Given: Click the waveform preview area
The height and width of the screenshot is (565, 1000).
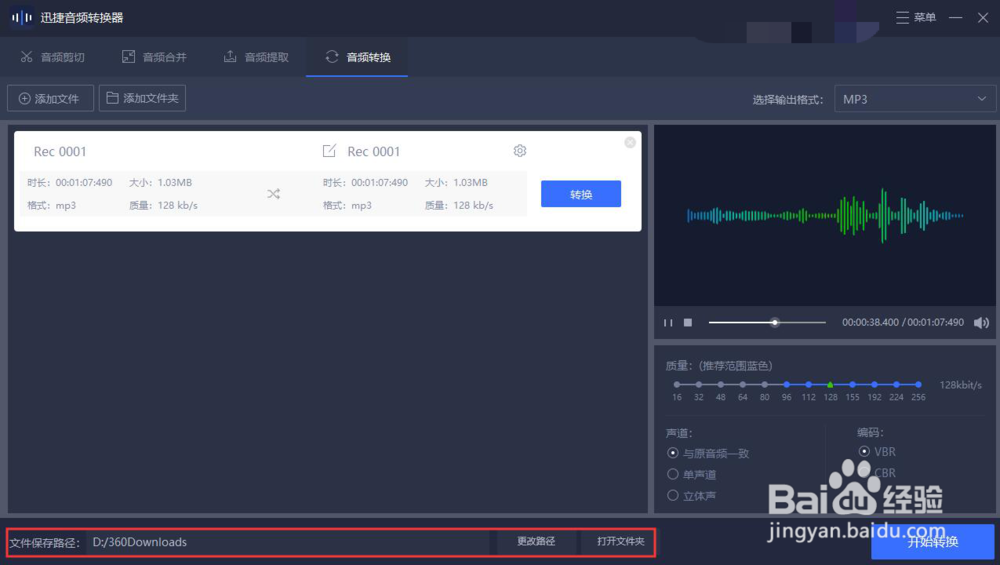Looking at the screenshot, I should 825,216.
